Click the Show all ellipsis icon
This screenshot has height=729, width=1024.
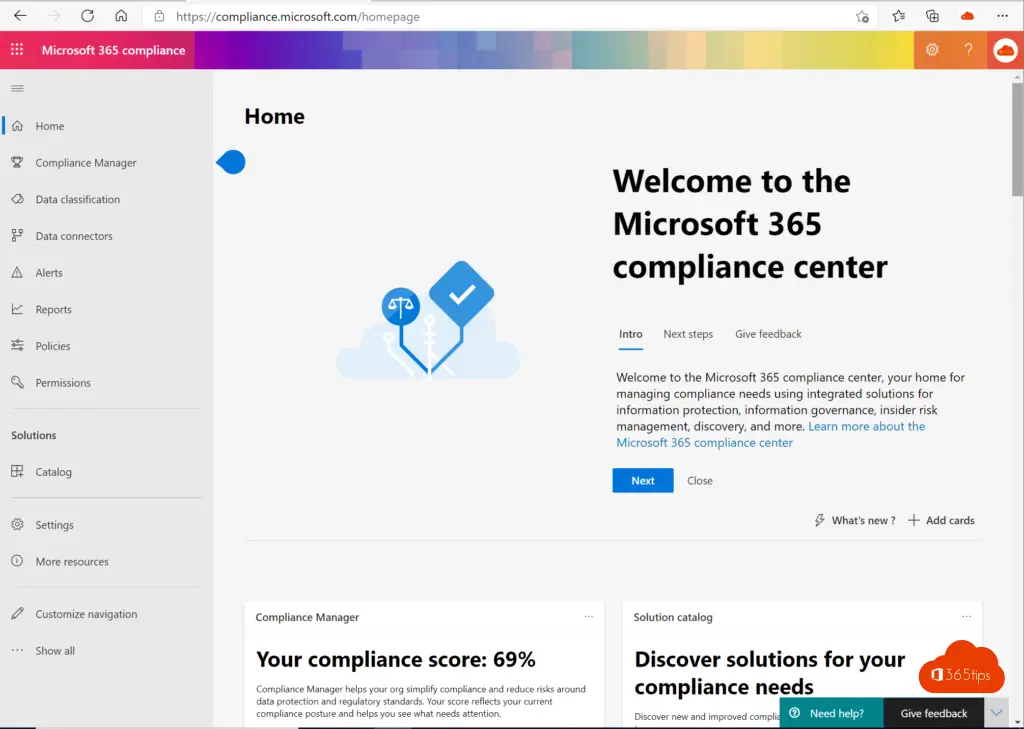(x=18, y=650)
